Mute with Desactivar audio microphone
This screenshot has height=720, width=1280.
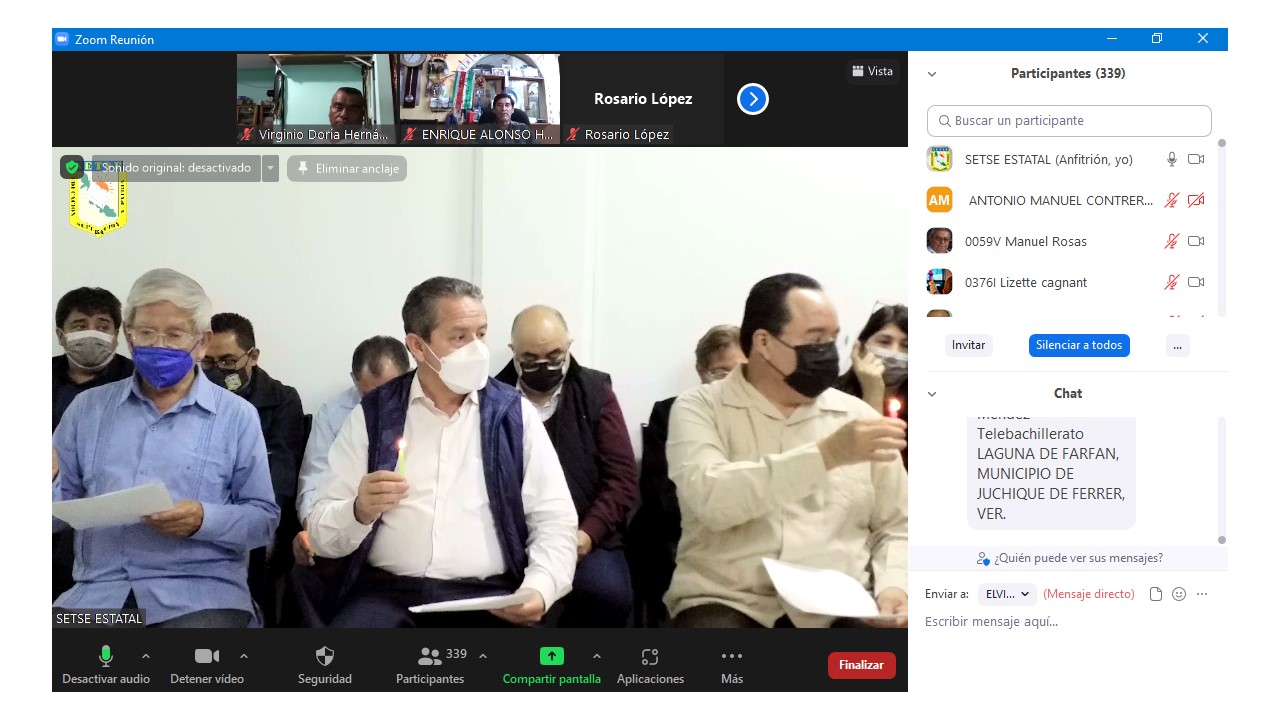tap(106, 665)
